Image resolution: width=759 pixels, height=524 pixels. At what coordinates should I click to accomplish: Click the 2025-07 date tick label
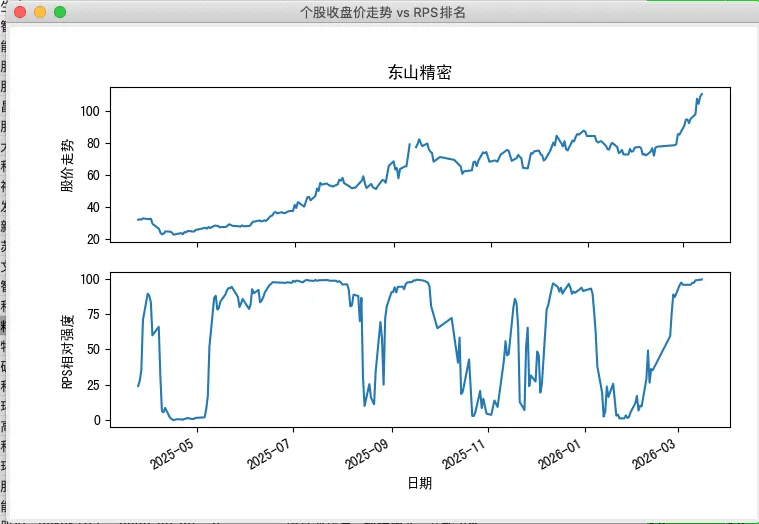tap(269, 452)
